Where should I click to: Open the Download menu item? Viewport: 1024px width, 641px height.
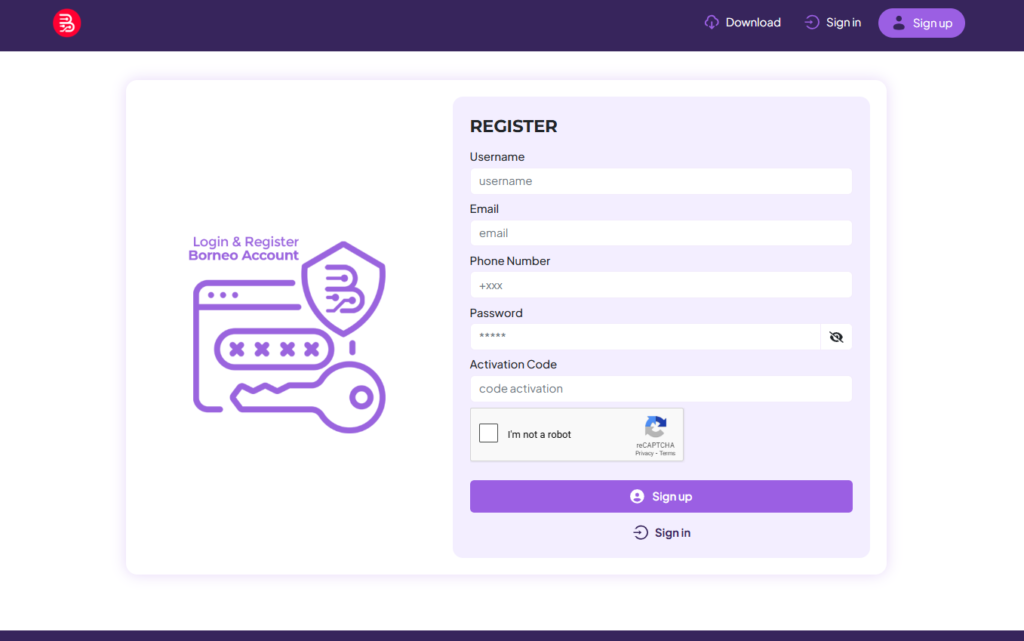coord(752,22)
